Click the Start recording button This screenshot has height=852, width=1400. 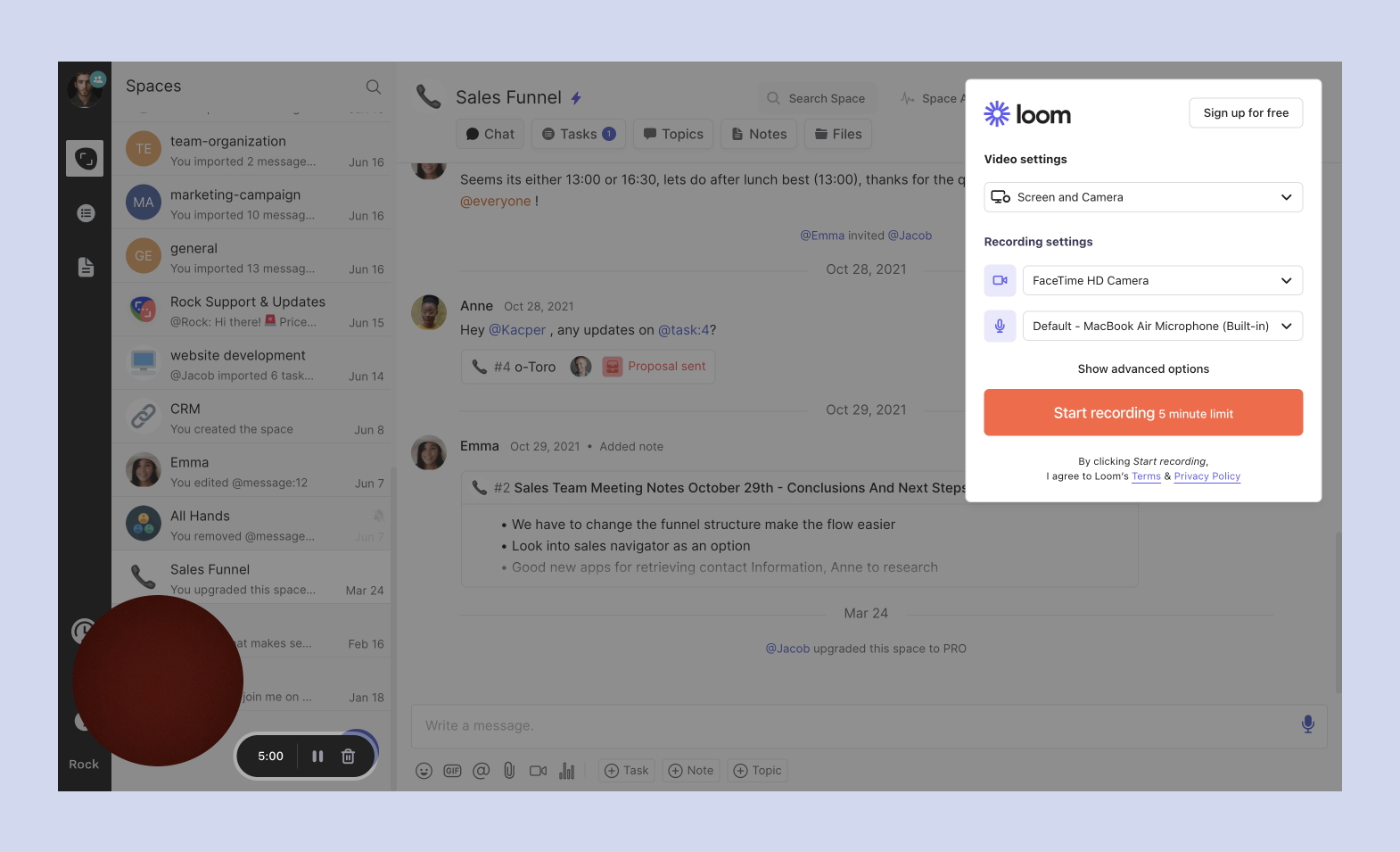tap(1143, 413)
